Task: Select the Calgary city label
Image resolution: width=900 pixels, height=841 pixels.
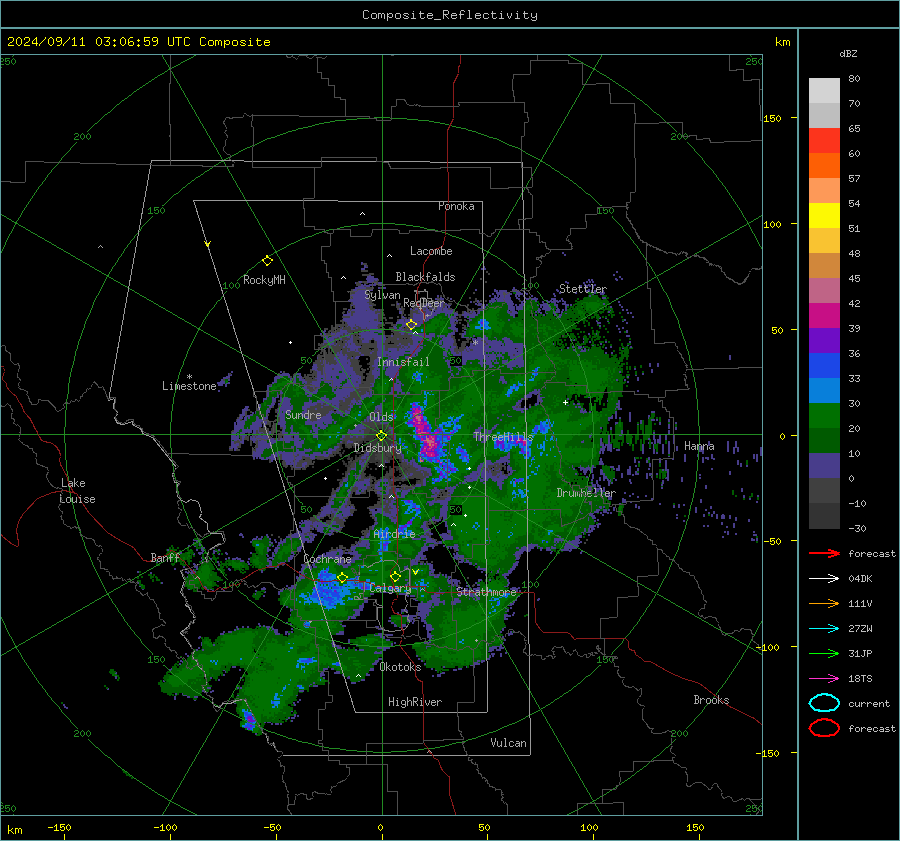Action: 390,588
